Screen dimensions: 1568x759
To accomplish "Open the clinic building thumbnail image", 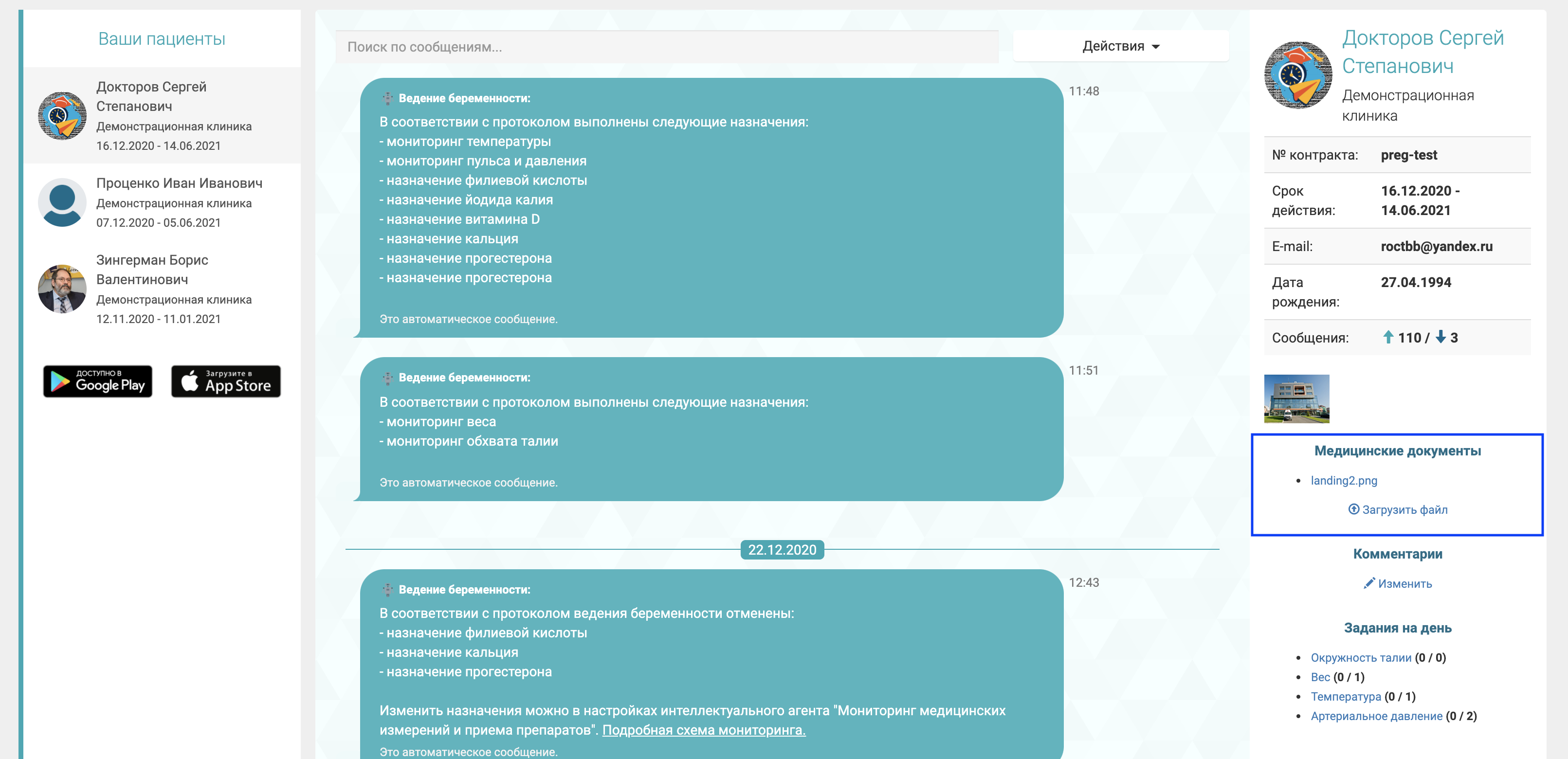I will click(1296, 398).
